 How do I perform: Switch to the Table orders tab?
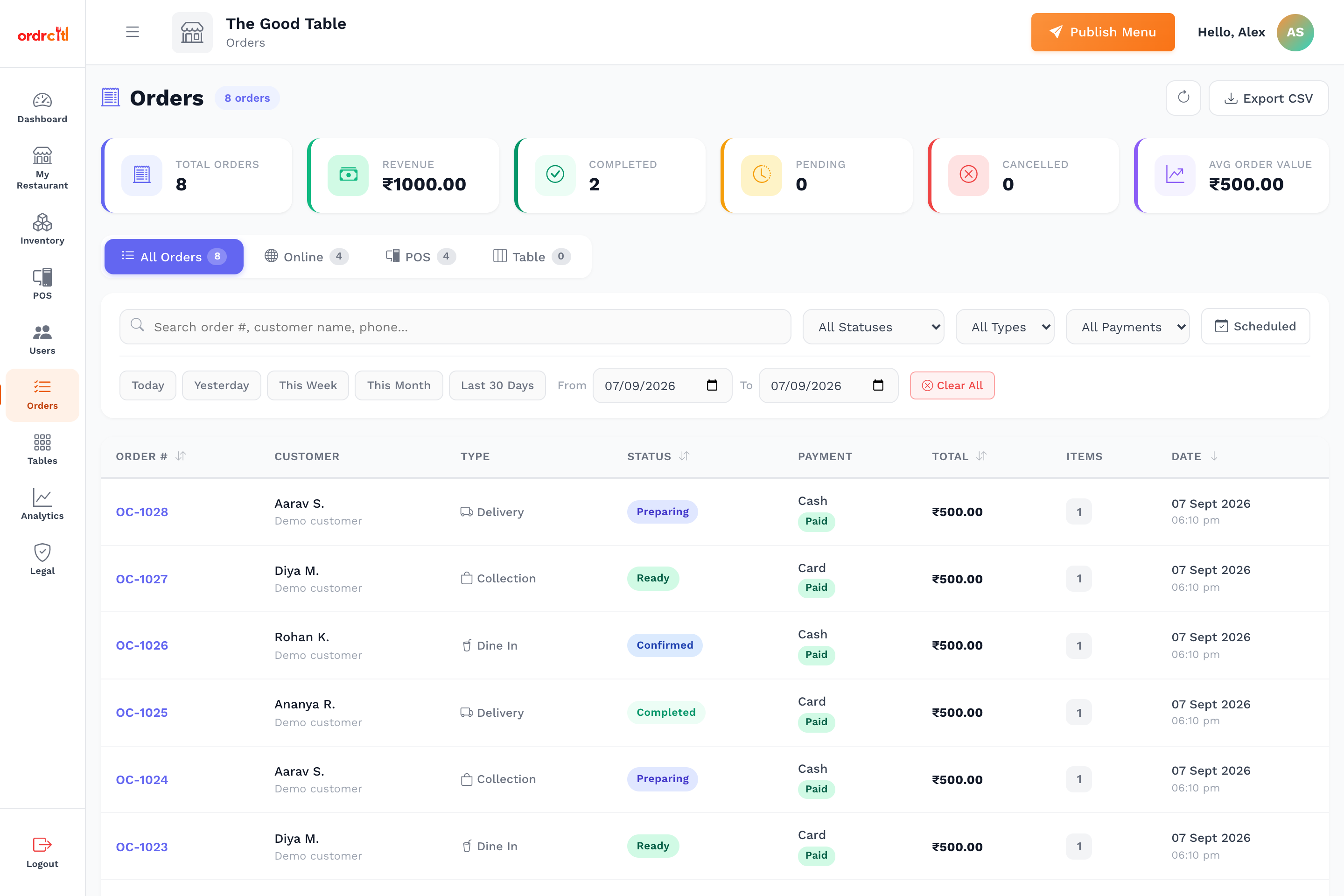[532, 257]
